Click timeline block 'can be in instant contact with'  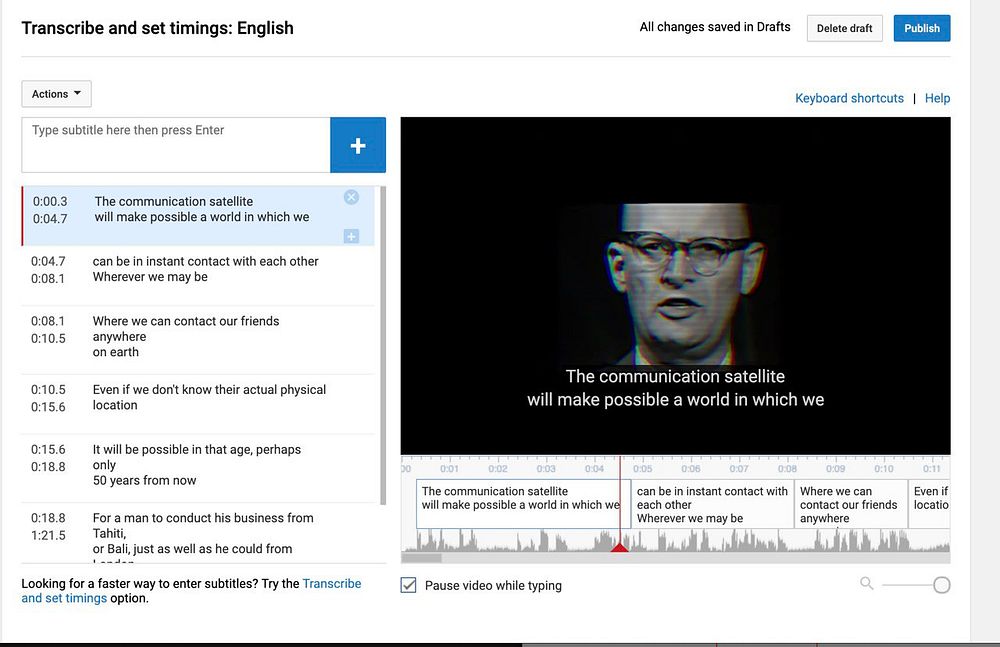coord(712,504)
